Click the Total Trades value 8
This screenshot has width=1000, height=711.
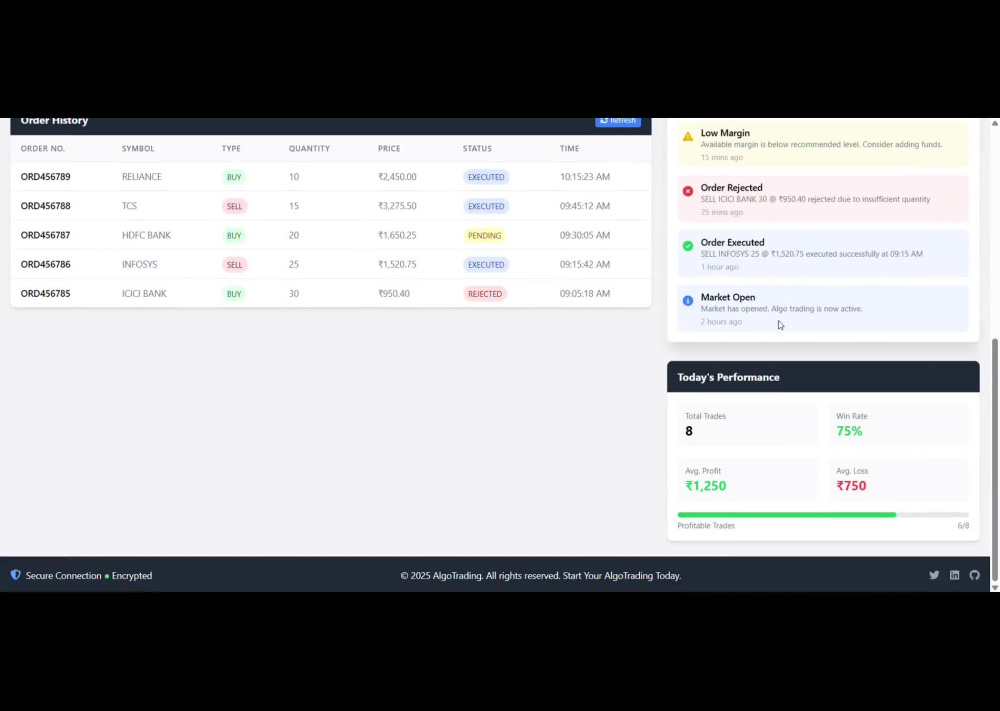pyautogui.click(x=689, y=431)
